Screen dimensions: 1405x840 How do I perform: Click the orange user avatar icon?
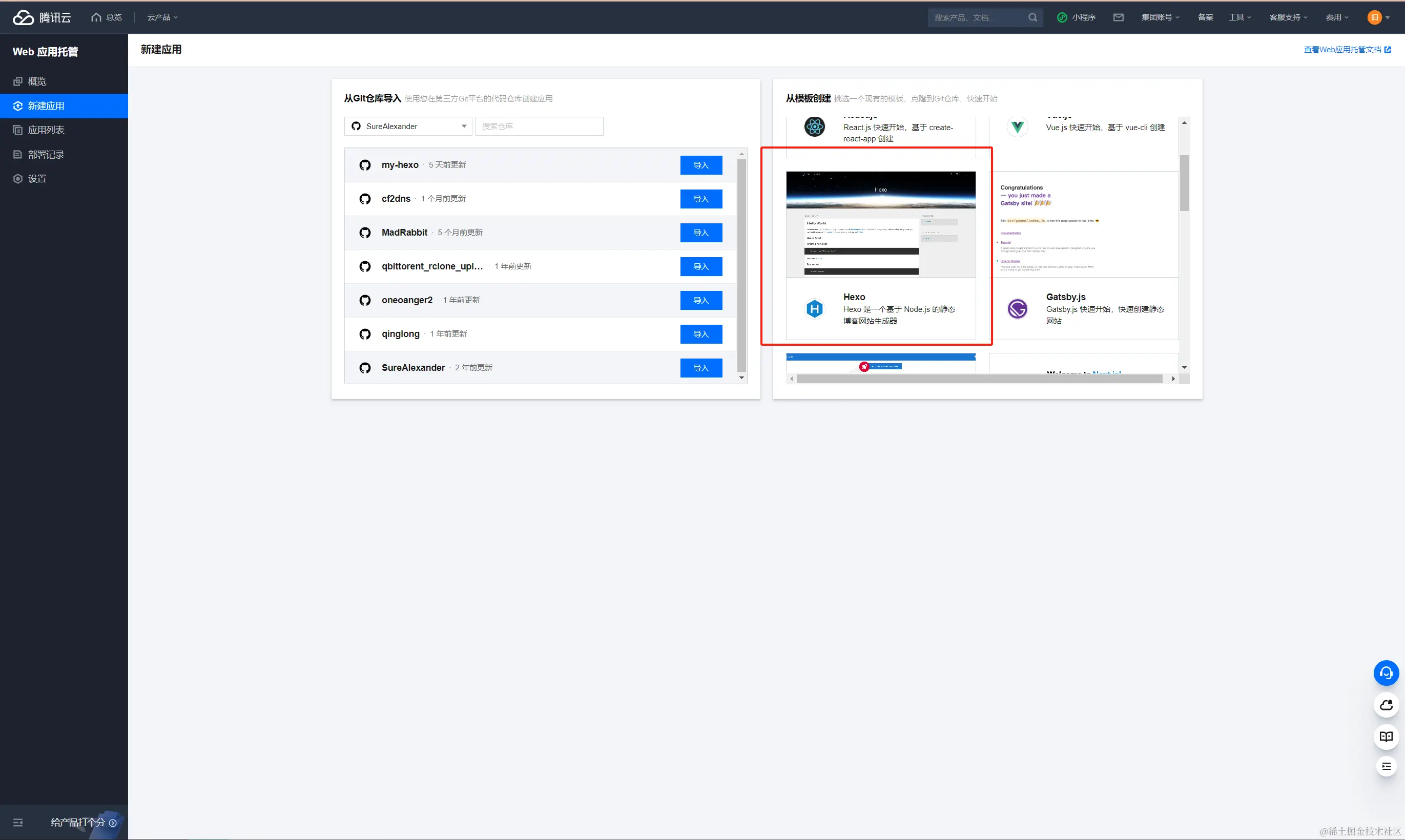[x=1374, y=17]
